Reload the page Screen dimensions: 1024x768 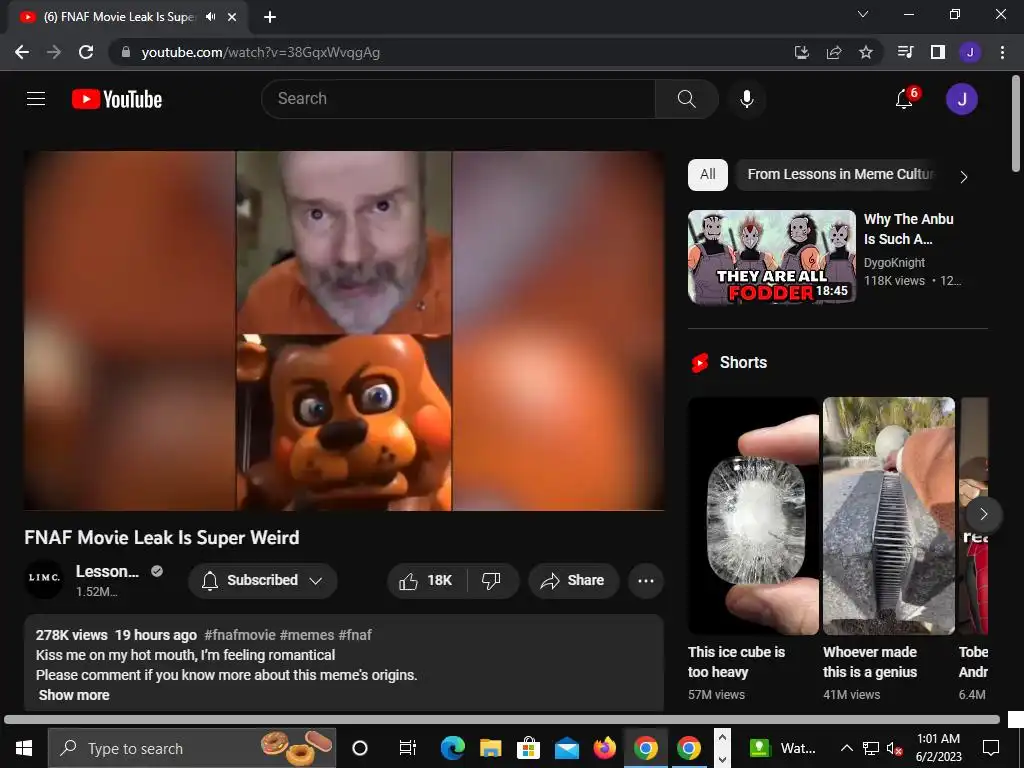86,52
